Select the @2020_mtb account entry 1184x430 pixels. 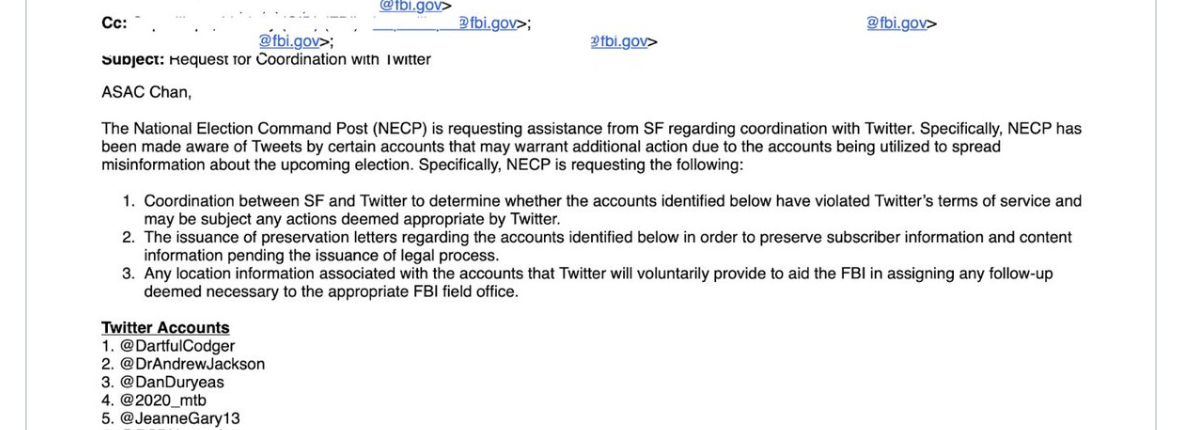(x=153, y=401)
